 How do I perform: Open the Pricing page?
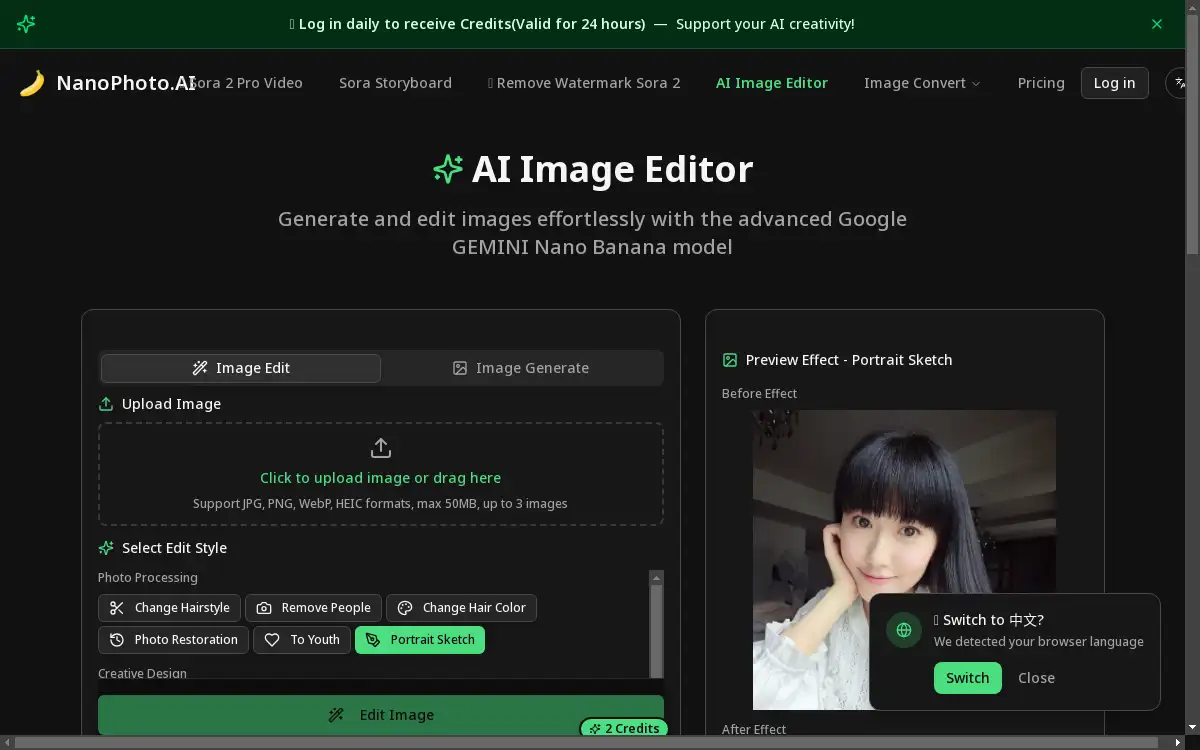pyautogui.click(x=1041, y=83)
